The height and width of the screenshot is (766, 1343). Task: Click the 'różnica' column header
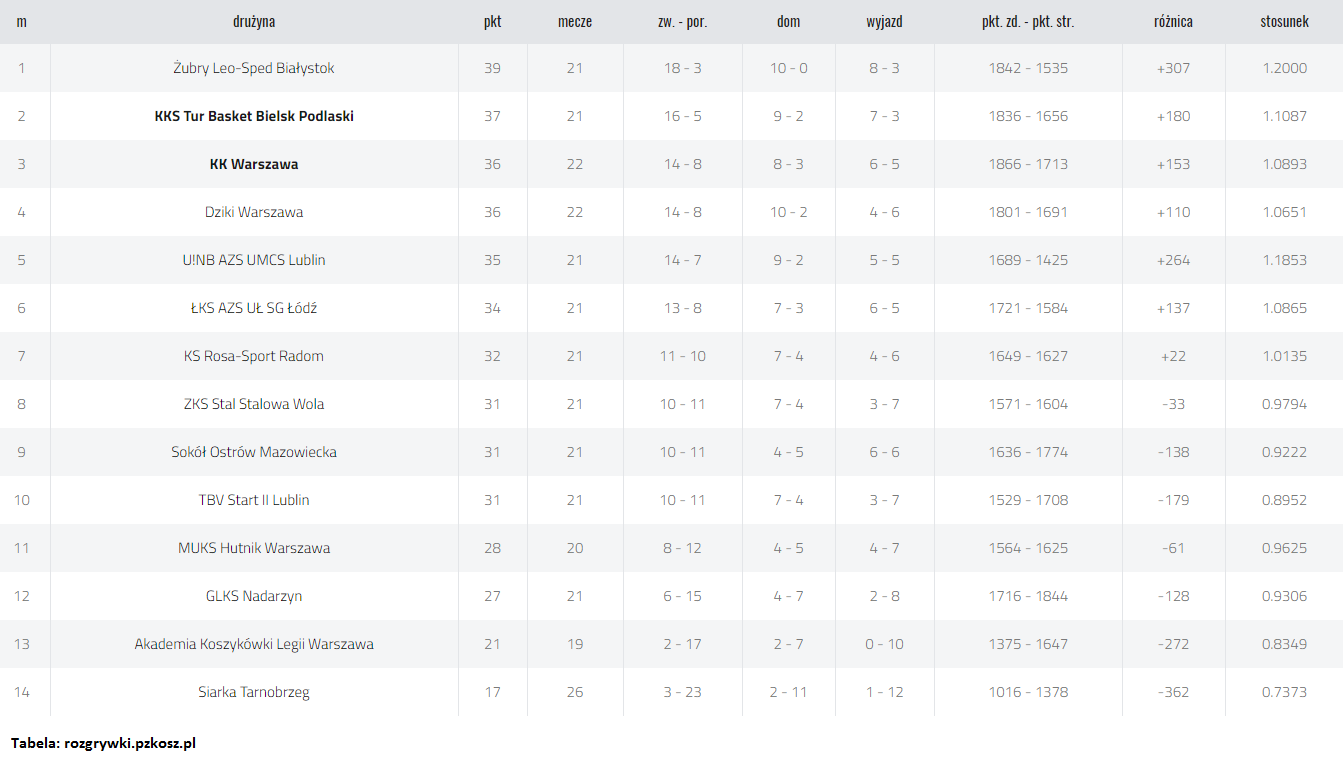(1173, 21)
